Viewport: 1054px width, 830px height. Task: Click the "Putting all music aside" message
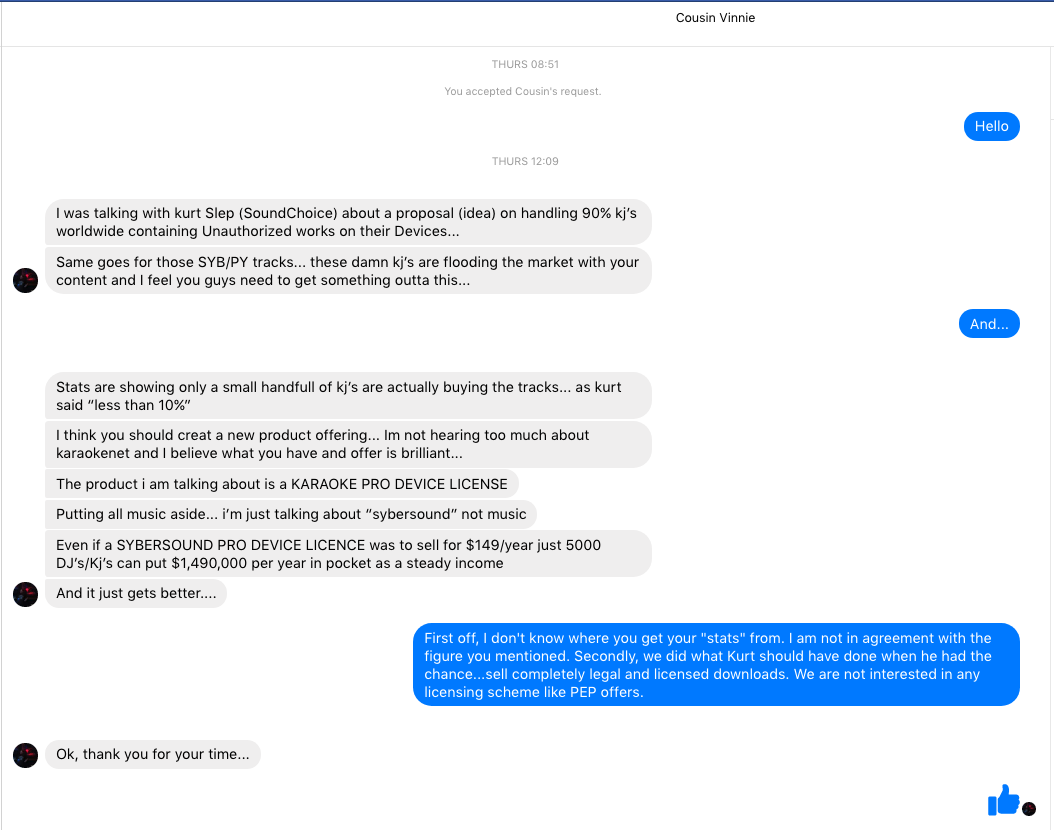[x=291, y=514]
